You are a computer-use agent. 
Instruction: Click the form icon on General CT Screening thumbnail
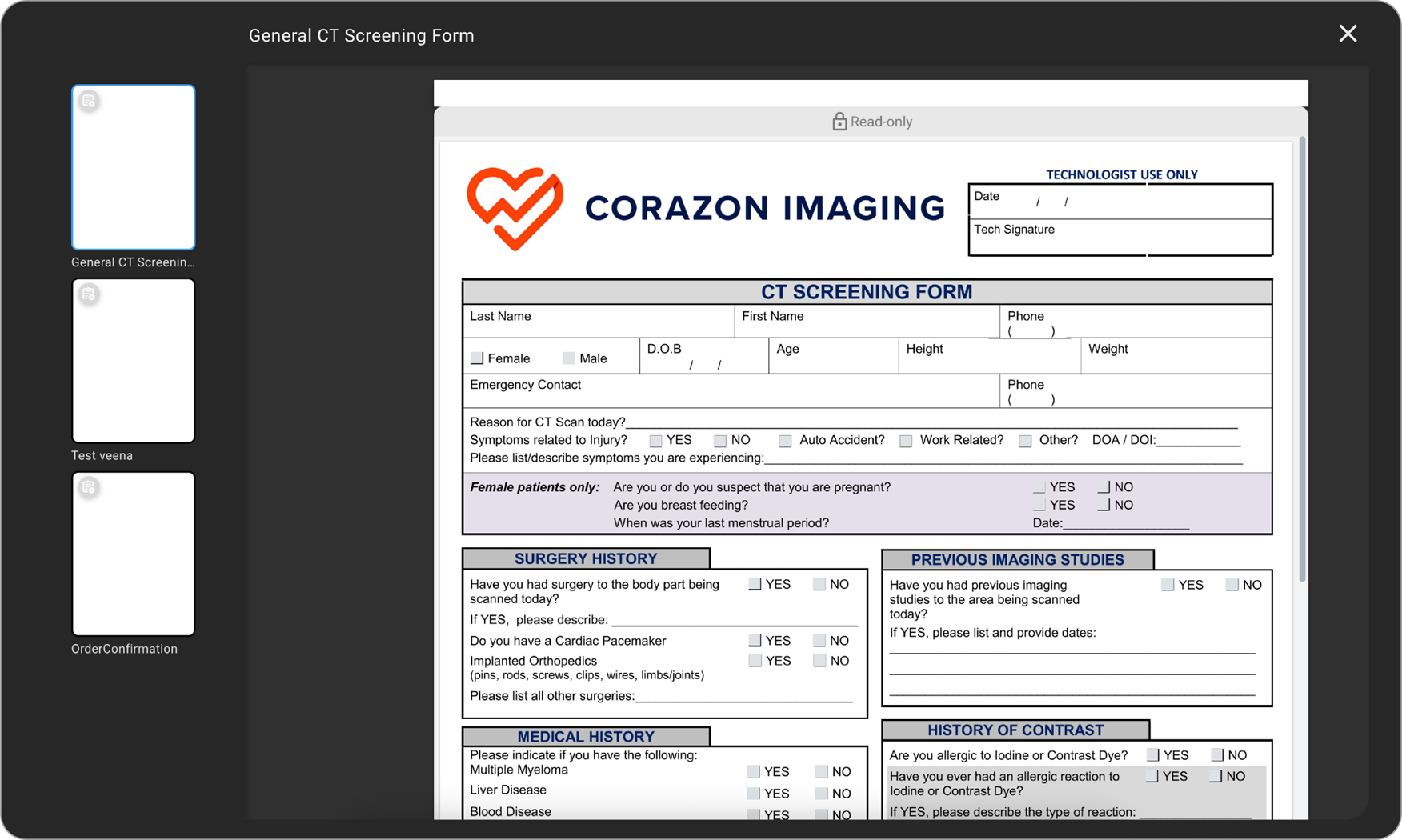(x=89, y=101)
